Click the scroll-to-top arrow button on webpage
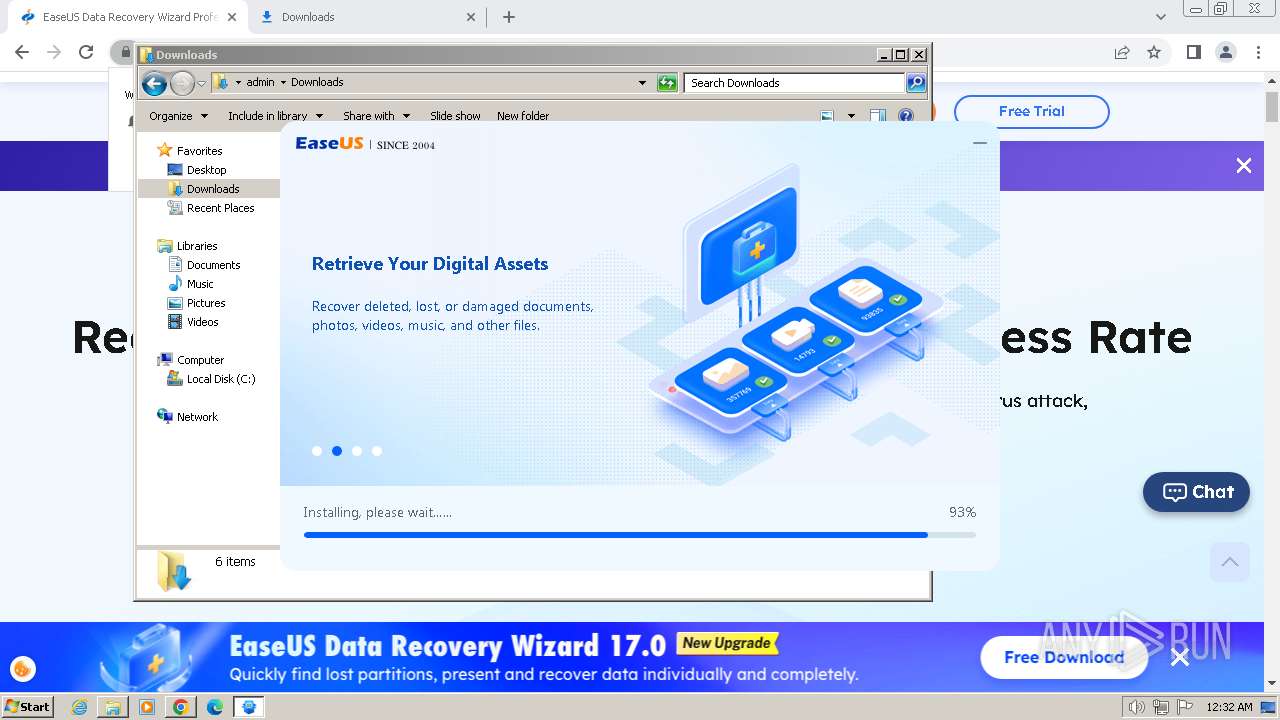1280x720 pixels. (1230, 562)
